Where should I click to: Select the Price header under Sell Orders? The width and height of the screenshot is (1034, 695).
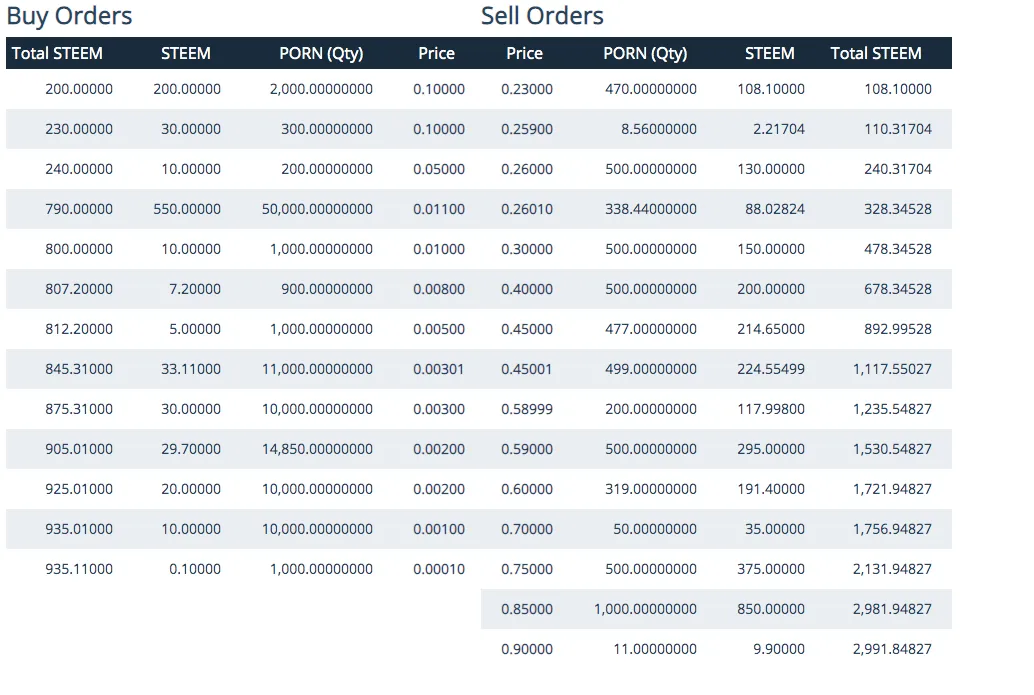(x=524, y=53)
